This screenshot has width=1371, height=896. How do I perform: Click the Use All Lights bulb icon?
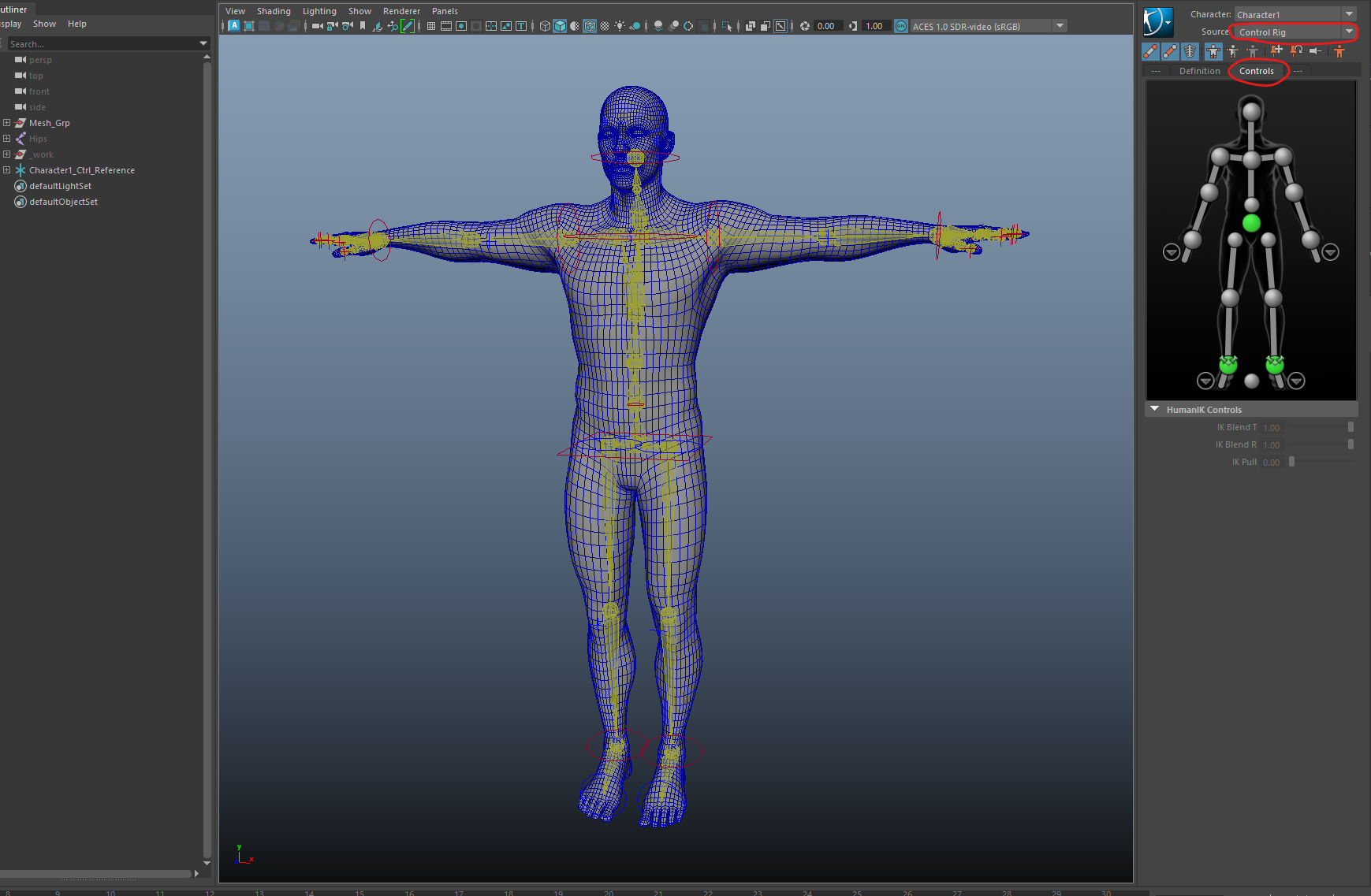(620, 26)
